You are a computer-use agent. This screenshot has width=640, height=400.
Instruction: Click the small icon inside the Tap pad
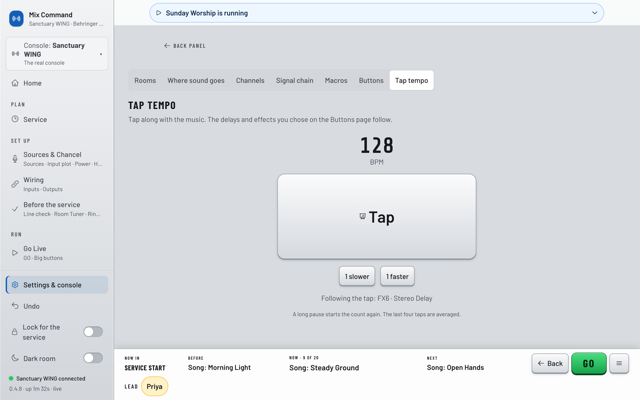coord(362,216)
